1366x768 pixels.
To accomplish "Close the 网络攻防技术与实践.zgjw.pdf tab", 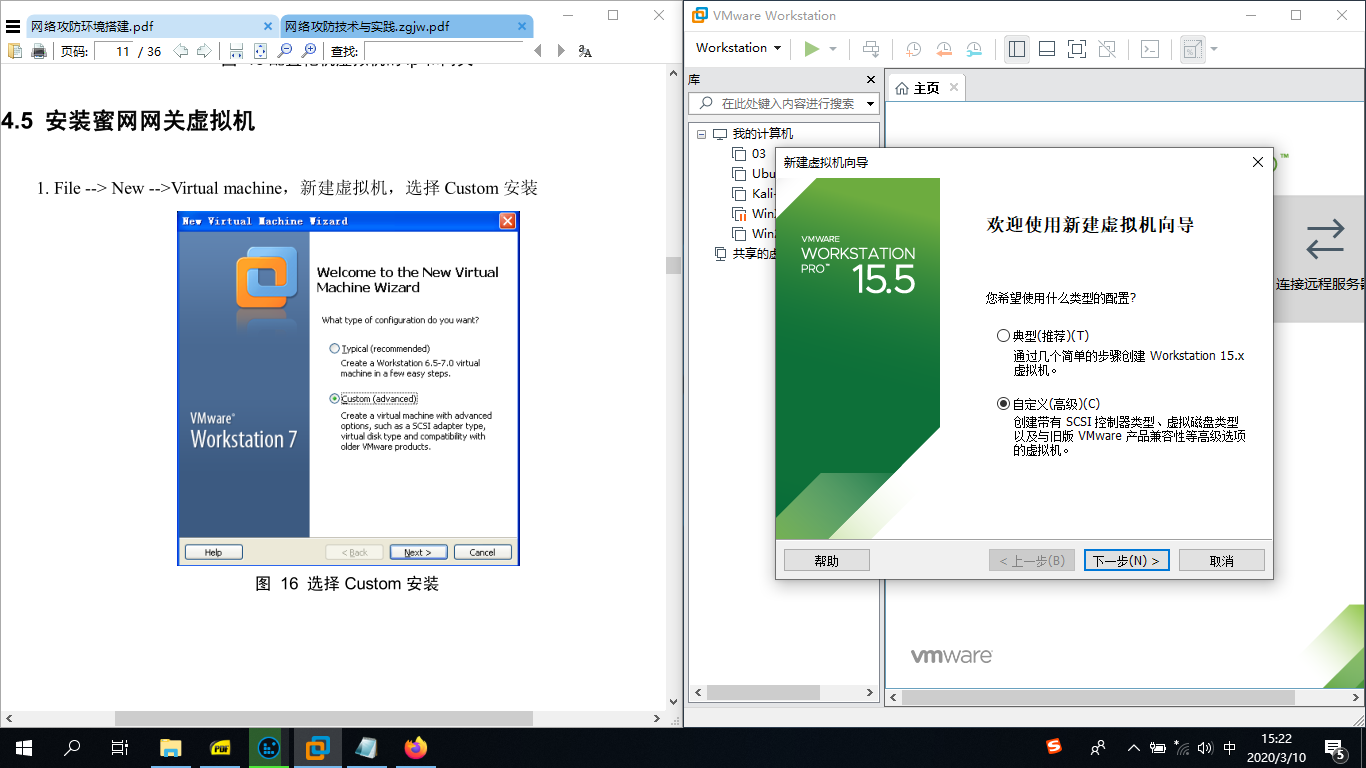I will (x=522, y=26).
